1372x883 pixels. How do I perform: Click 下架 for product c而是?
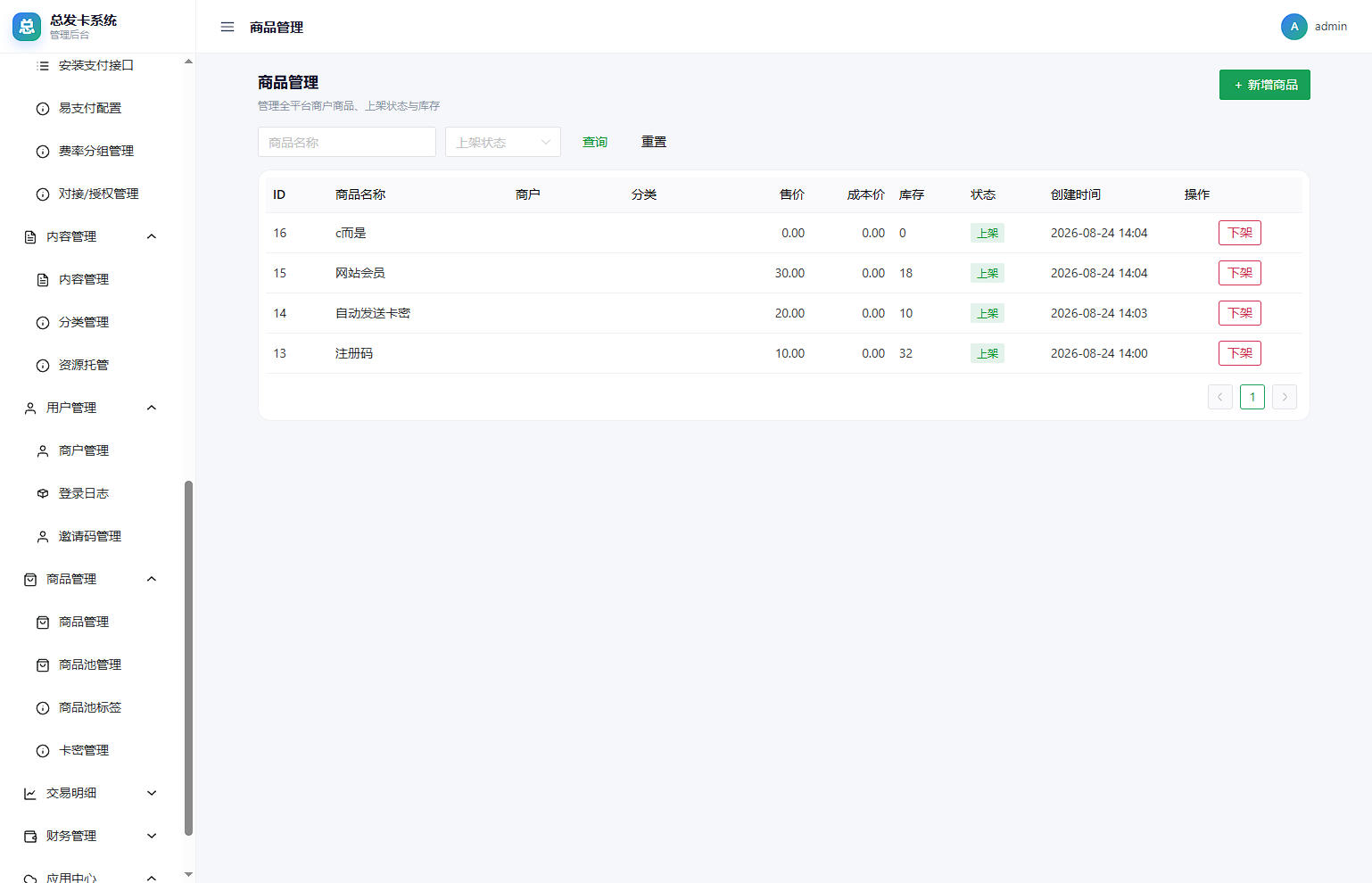click(x=1240, y=233)
